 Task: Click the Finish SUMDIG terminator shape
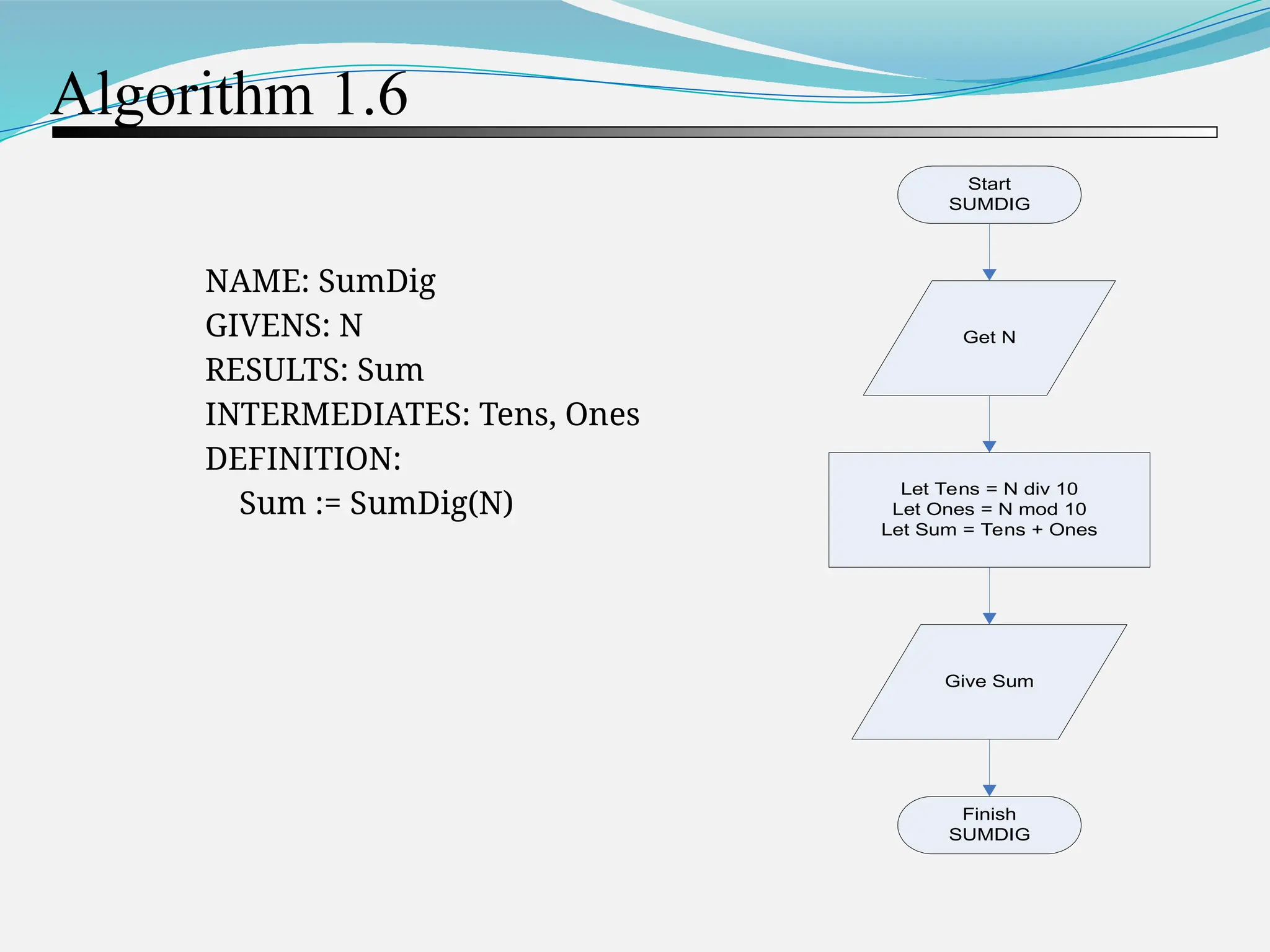989,824
